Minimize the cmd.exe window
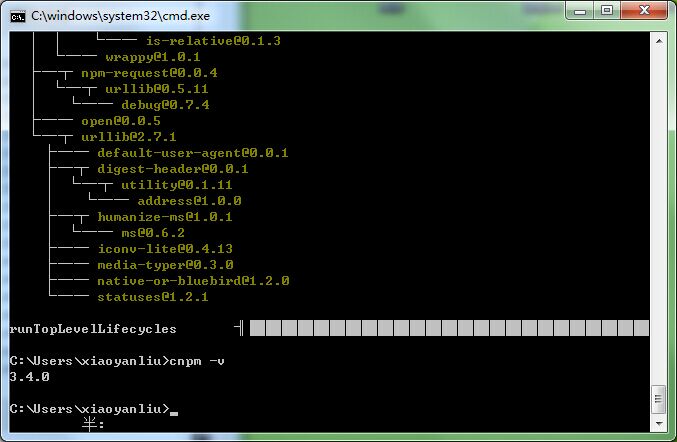 [580, 11]
